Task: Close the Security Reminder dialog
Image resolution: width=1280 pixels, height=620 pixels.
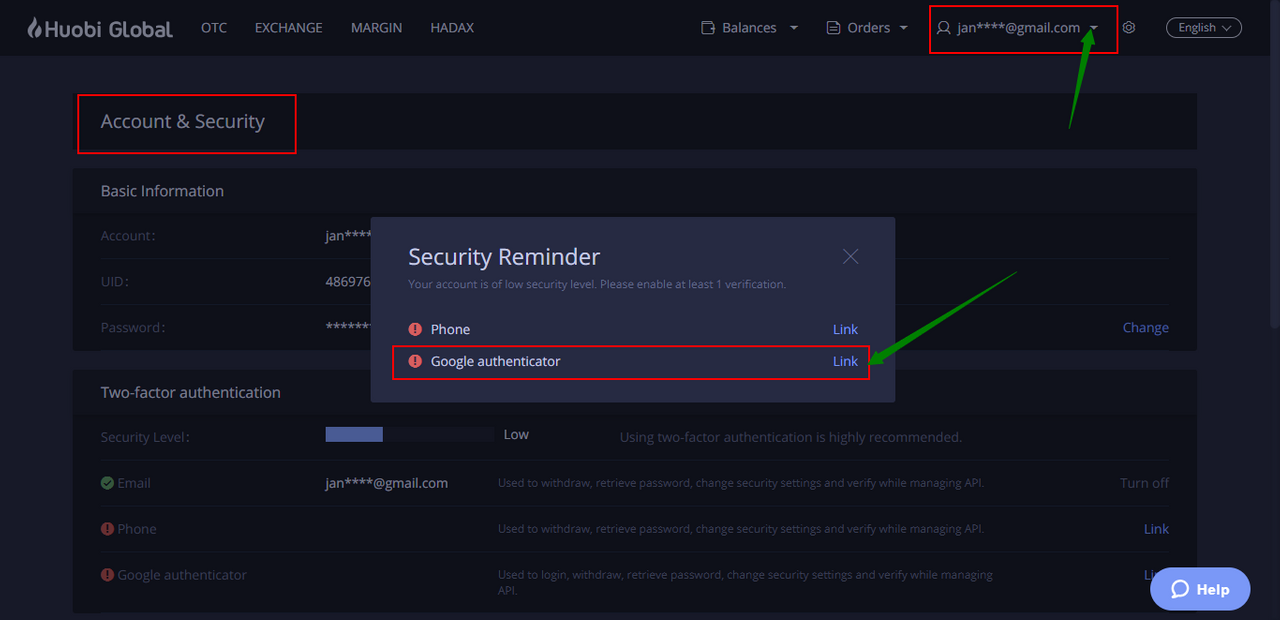Action: [x=851, y=257]
